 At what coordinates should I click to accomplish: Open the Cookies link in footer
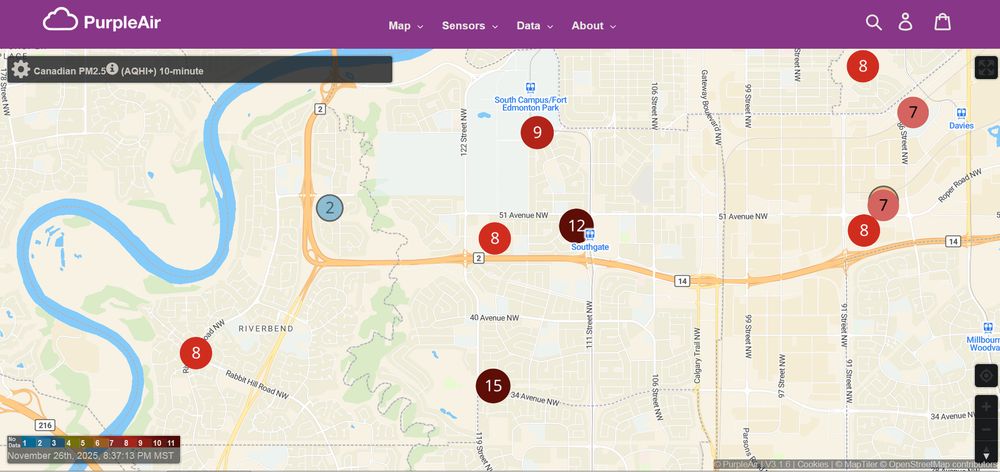click(x=812, y=465)
